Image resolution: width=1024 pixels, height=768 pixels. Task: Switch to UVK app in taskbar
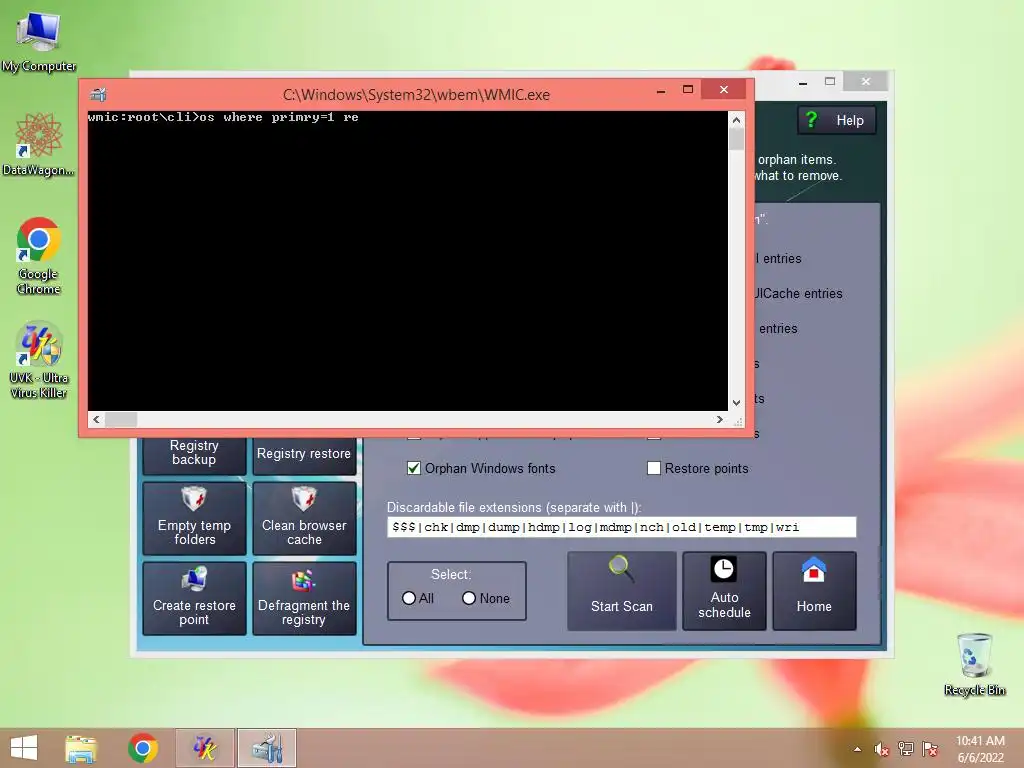(204, 748)
